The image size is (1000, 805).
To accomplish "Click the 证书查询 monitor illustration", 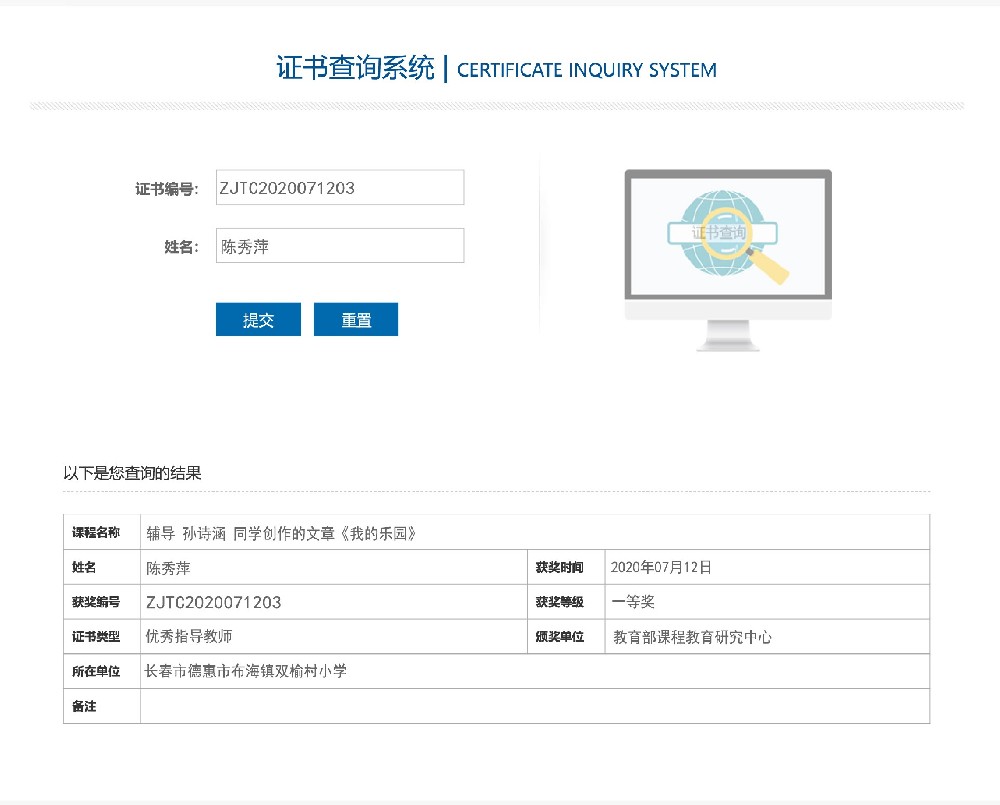I will click(x=728, y=260).
